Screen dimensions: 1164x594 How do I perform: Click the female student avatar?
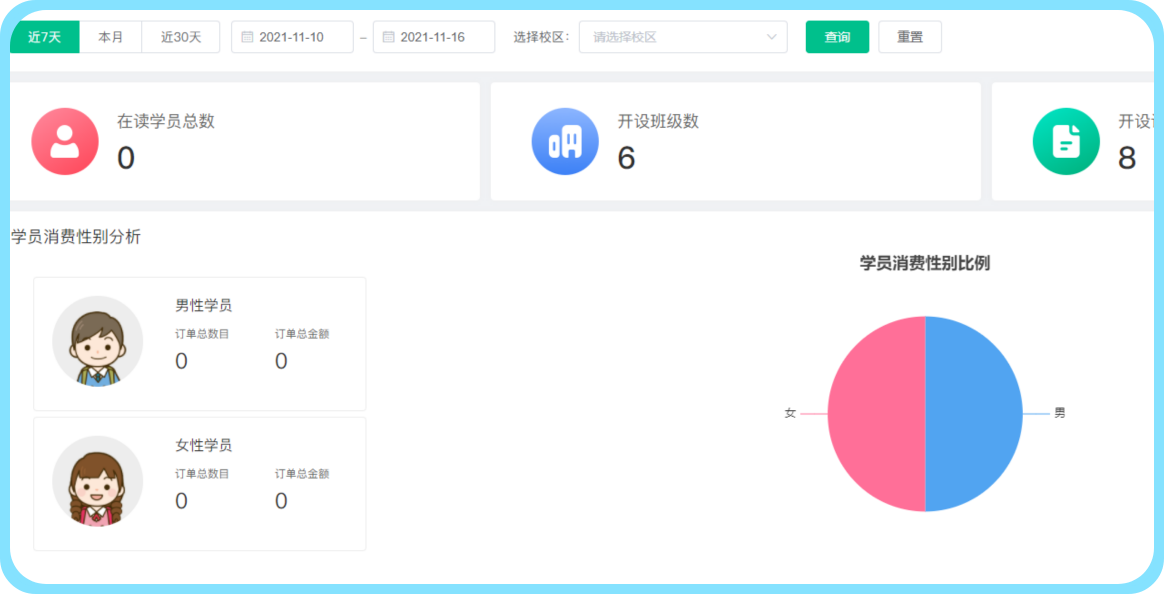click(x=97, y=482)
